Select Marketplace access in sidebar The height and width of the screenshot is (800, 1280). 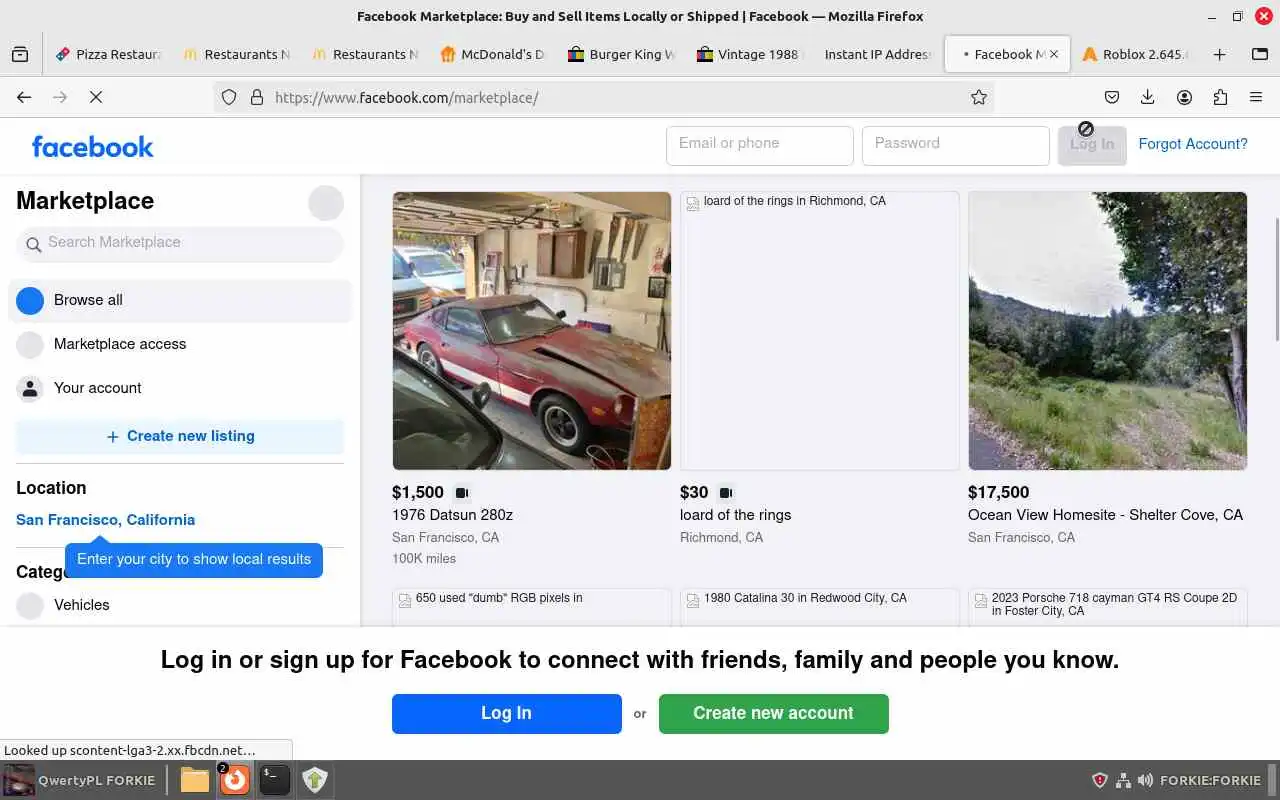tap(180, 344)
